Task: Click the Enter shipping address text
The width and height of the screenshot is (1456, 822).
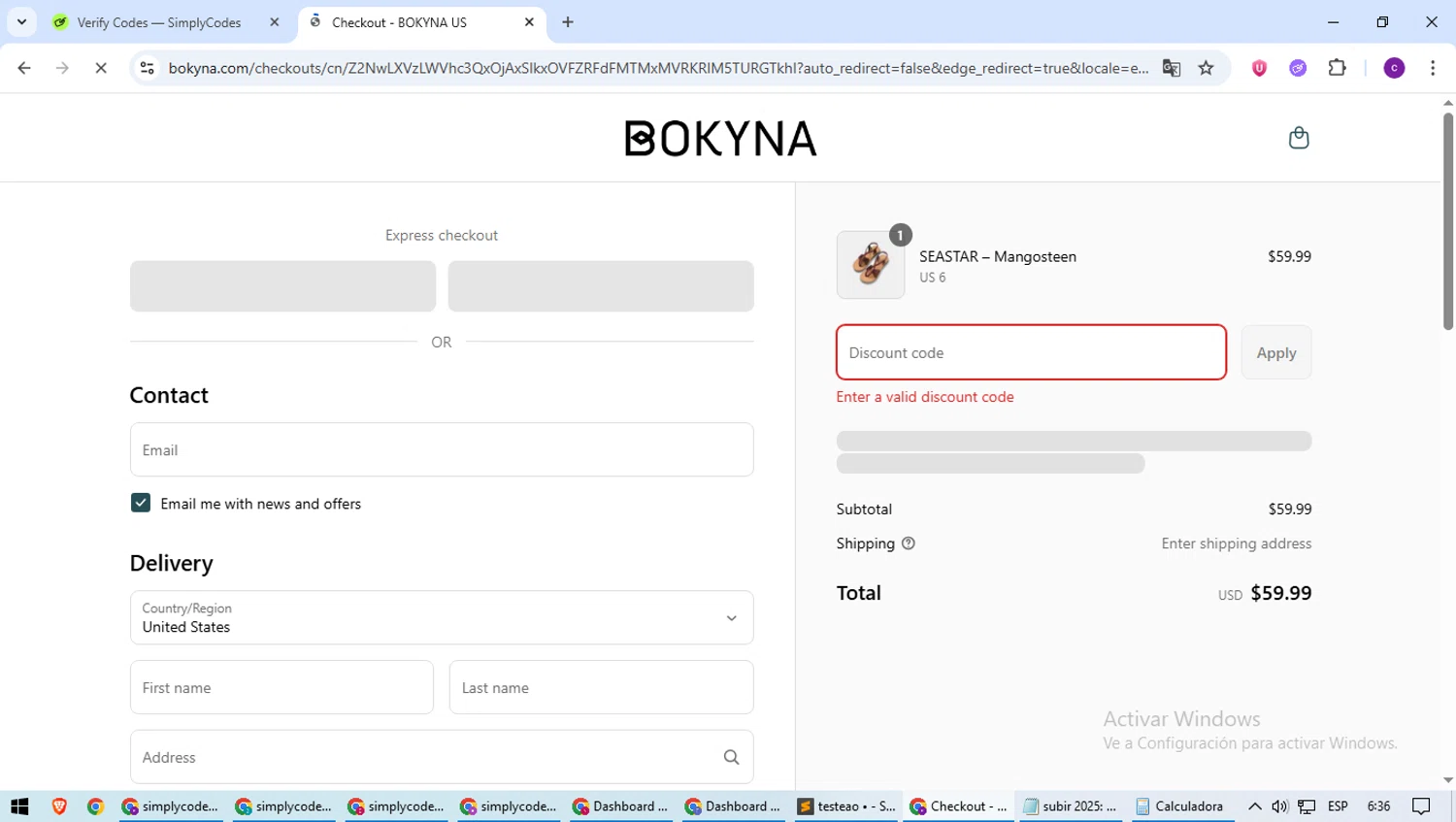Action: coord(1236,543)
